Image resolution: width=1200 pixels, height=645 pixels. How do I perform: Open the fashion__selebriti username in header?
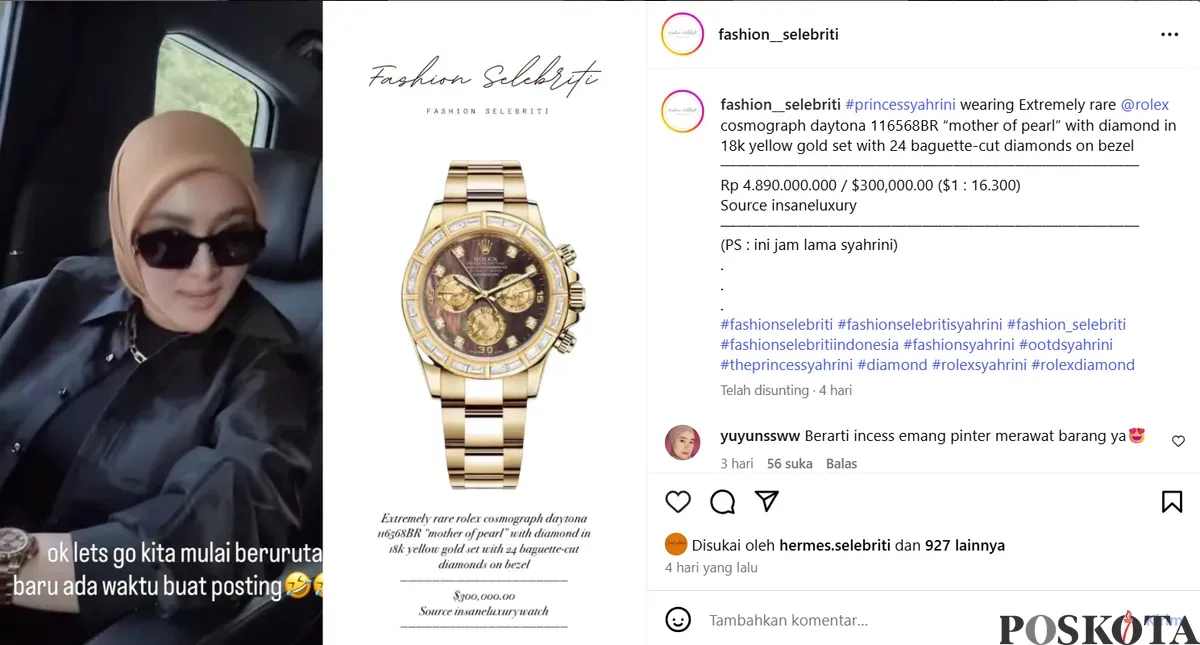778,34
